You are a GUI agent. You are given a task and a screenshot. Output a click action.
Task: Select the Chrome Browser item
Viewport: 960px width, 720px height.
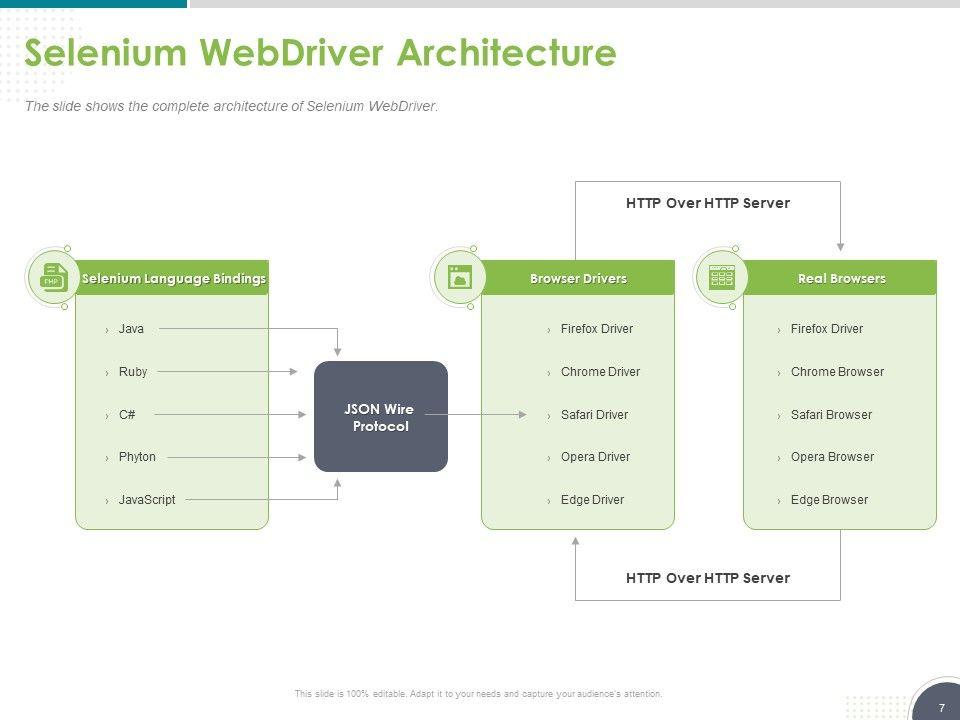(x=837, y=372)
